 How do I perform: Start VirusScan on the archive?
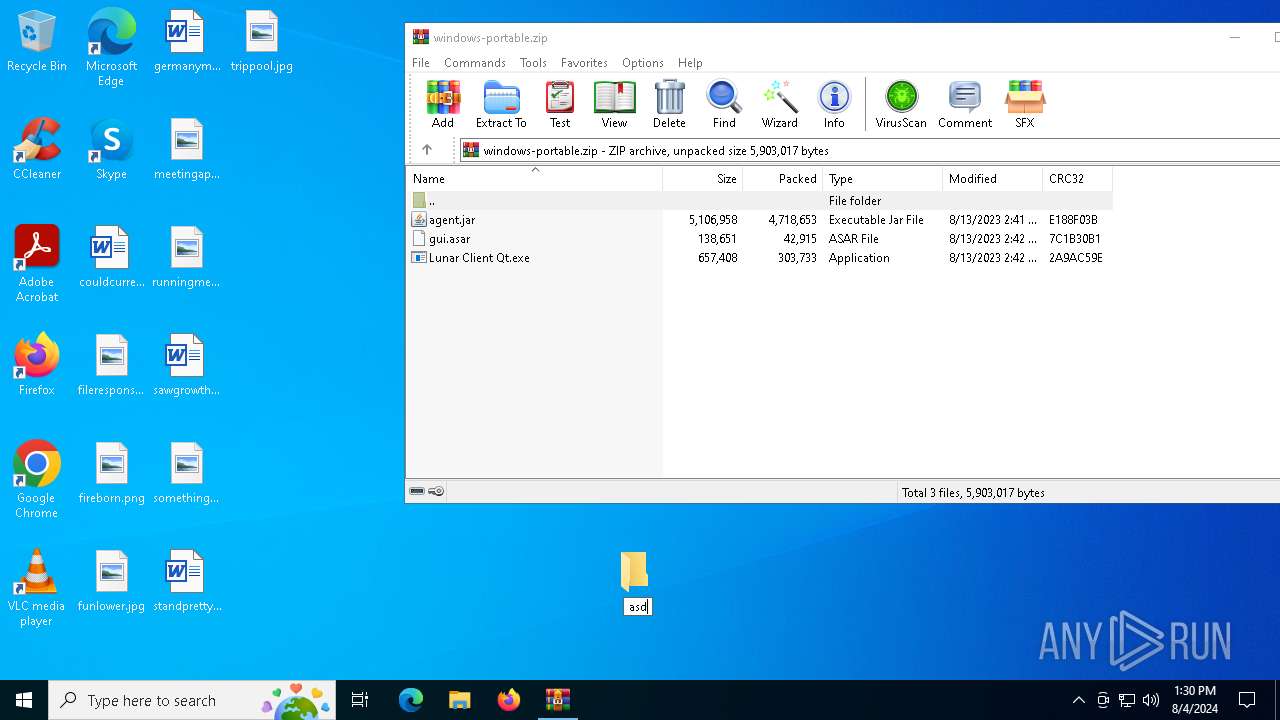pyautogui.click(x=901, y=104)
